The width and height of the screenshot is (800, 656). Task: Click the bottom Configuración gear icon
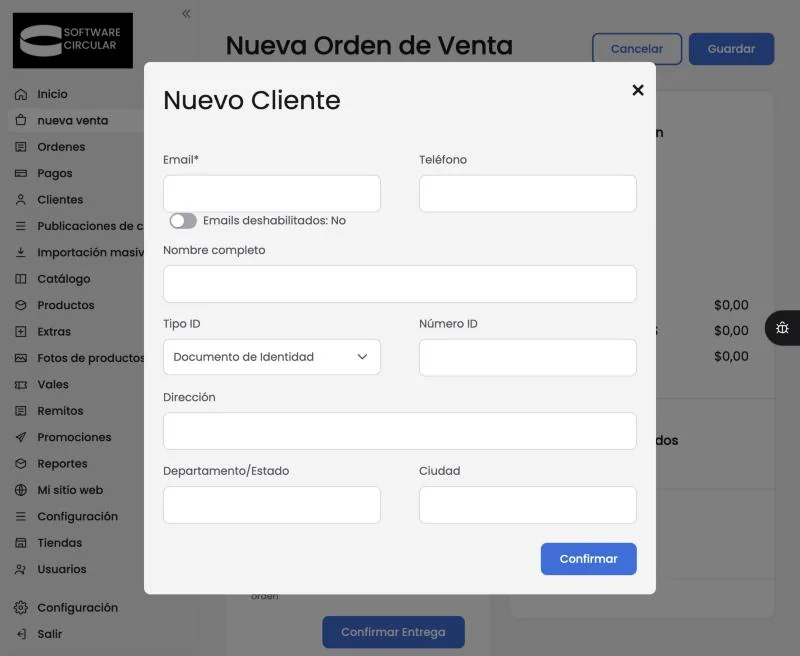[21, 608]
